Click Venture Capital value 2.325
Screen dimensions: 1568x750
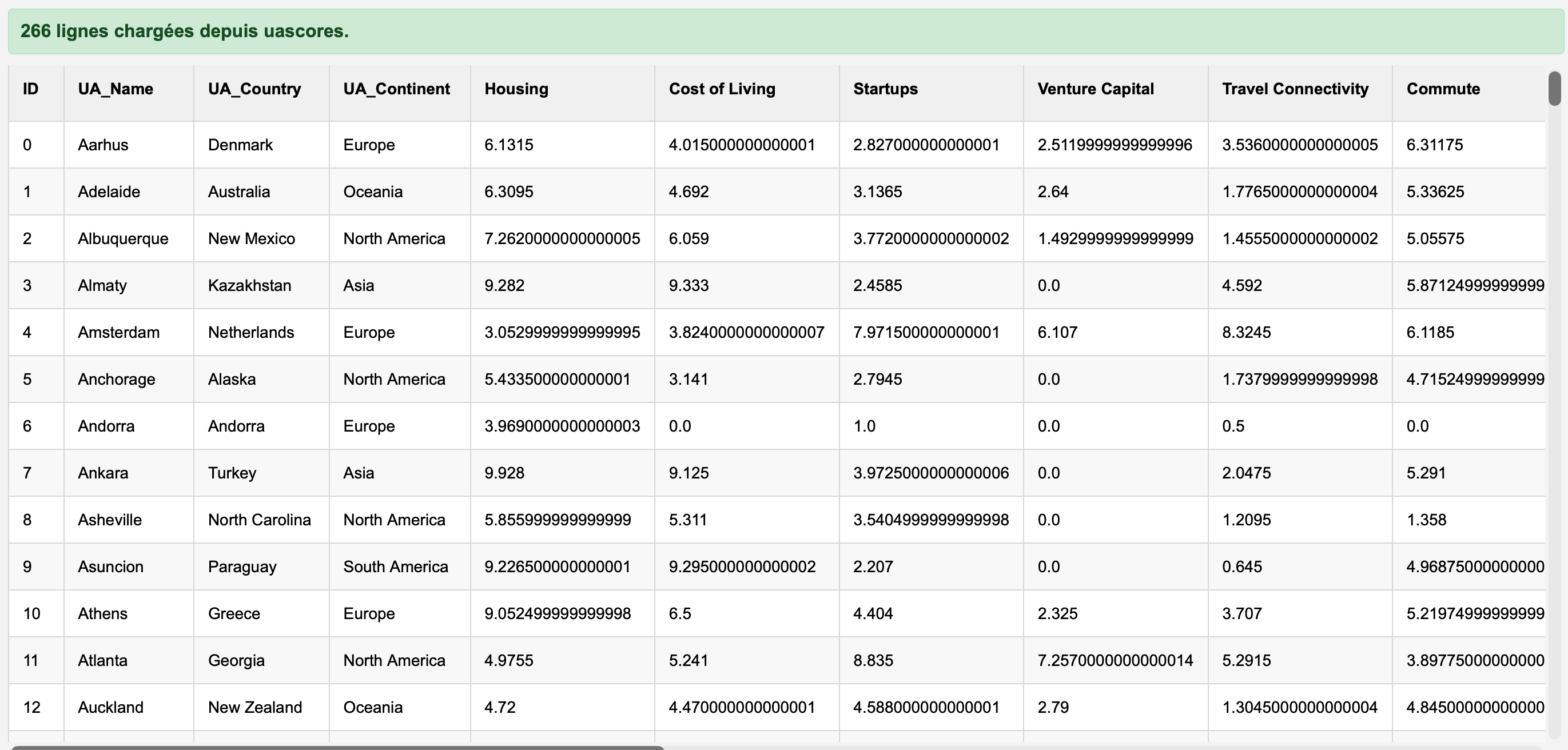[1116, 613]
